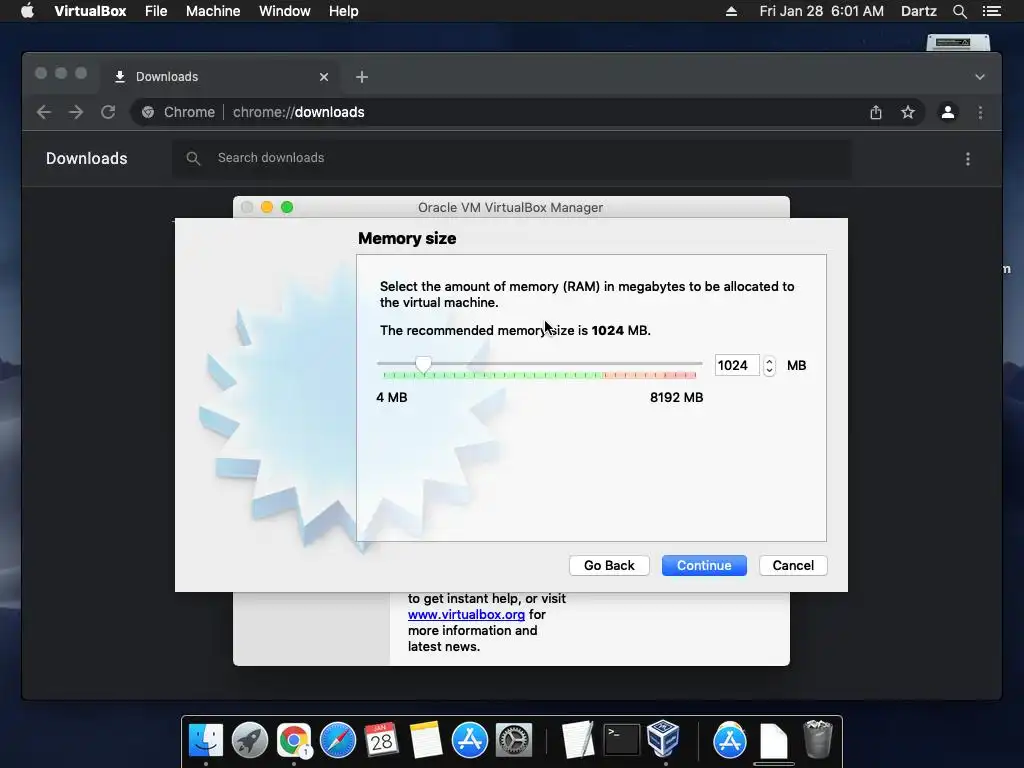The width and height of the screenshot is (1024, 768).
Task: Open the Help menu
Action: (x=344, y=11)
